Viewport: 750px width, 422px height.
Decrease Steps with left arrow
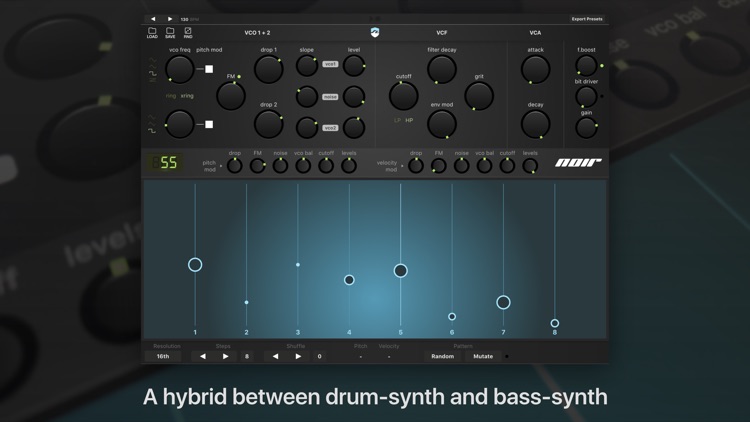point(203,356)
